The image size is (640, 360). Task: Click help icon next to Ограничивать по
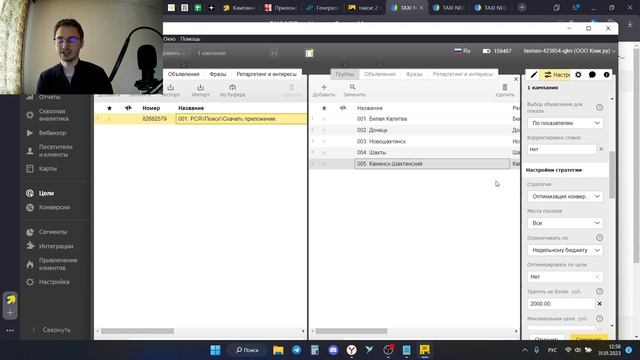599,238
